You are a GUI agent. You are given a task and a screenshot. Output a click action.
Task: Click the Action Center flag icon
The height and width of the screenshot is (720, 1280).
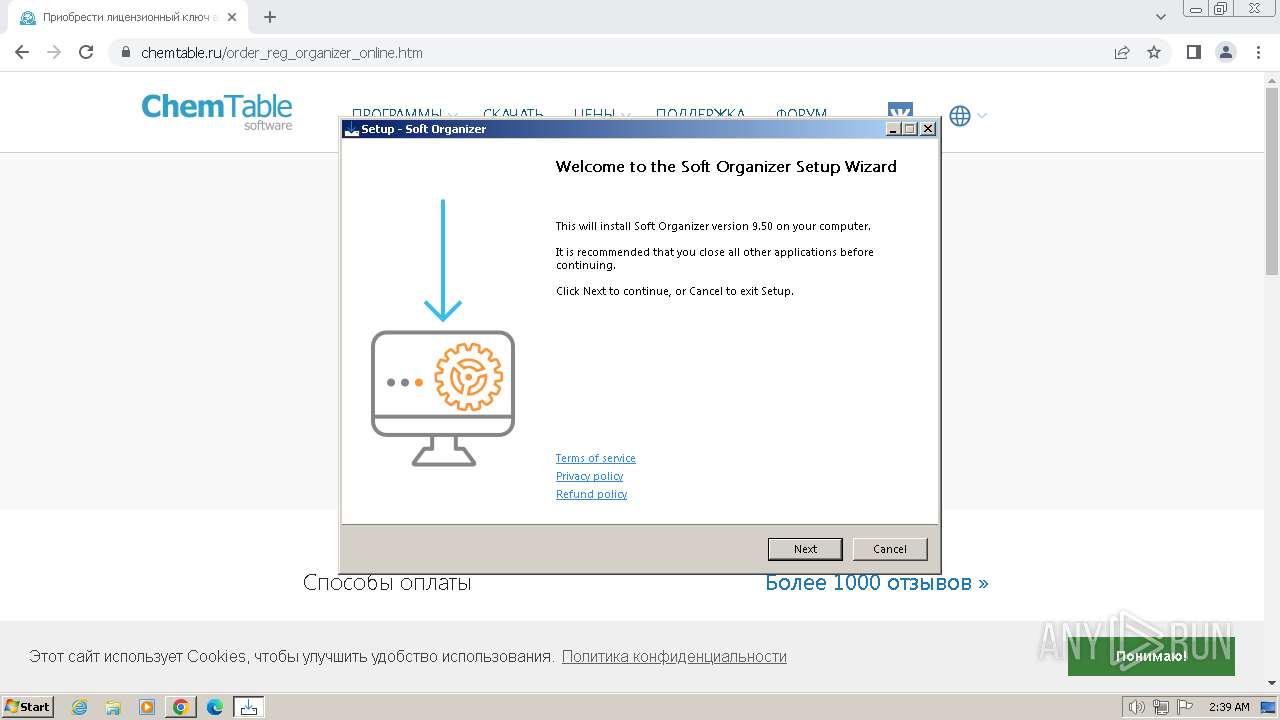pos(1185,707)
